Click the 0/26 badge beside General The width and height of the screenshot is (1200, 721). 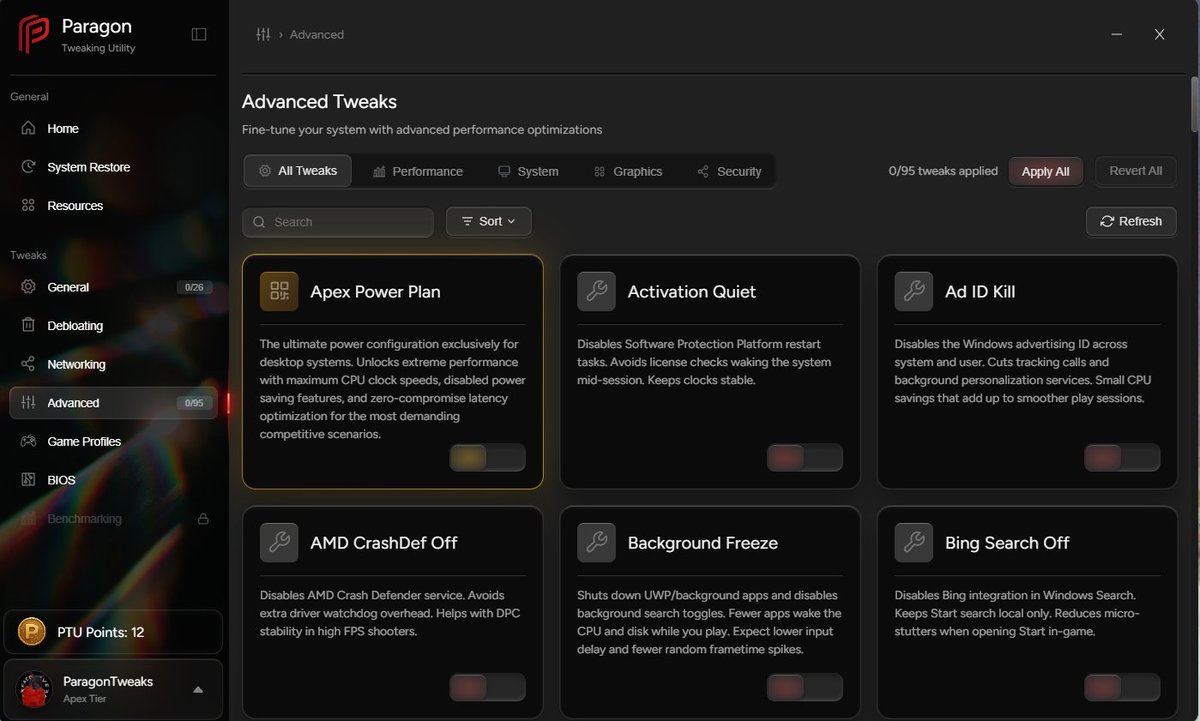click(x=194, y=287)
